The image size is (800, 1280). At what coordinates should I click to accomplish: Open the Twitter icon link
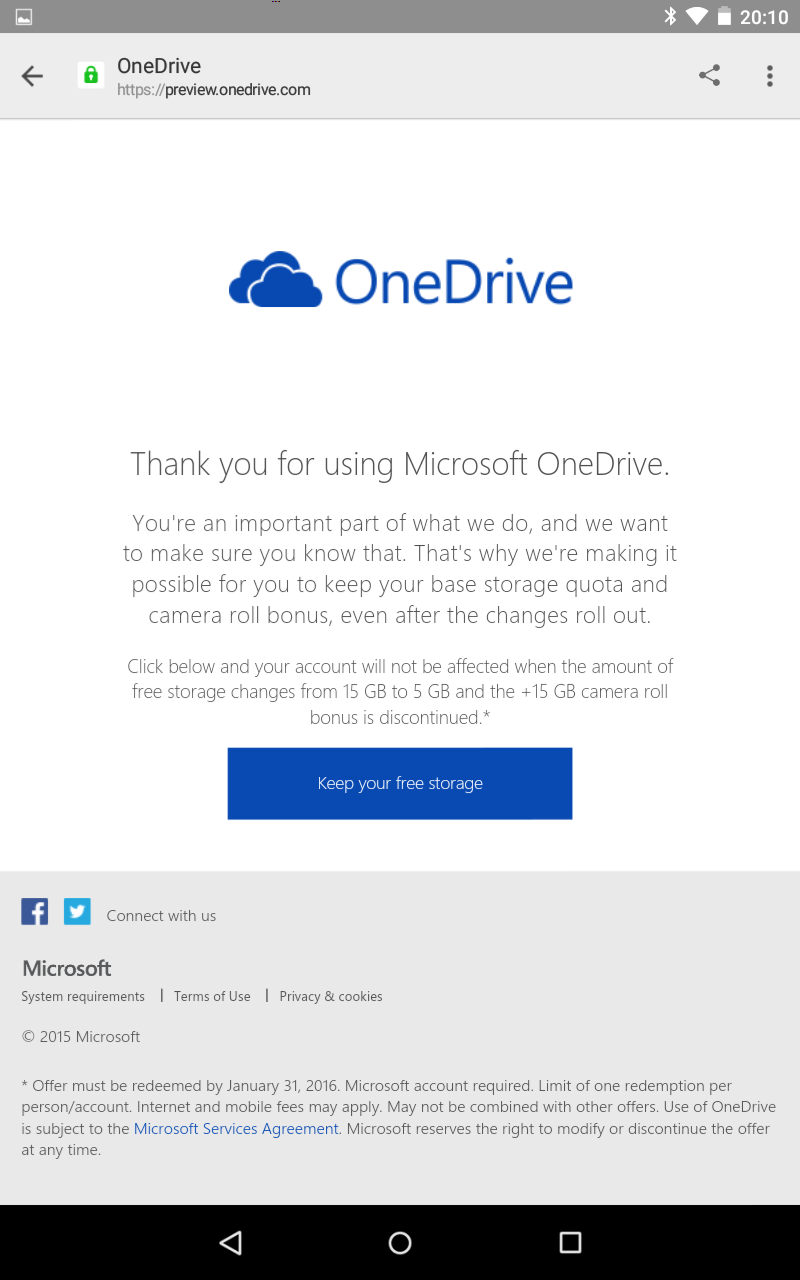[77, 911]
